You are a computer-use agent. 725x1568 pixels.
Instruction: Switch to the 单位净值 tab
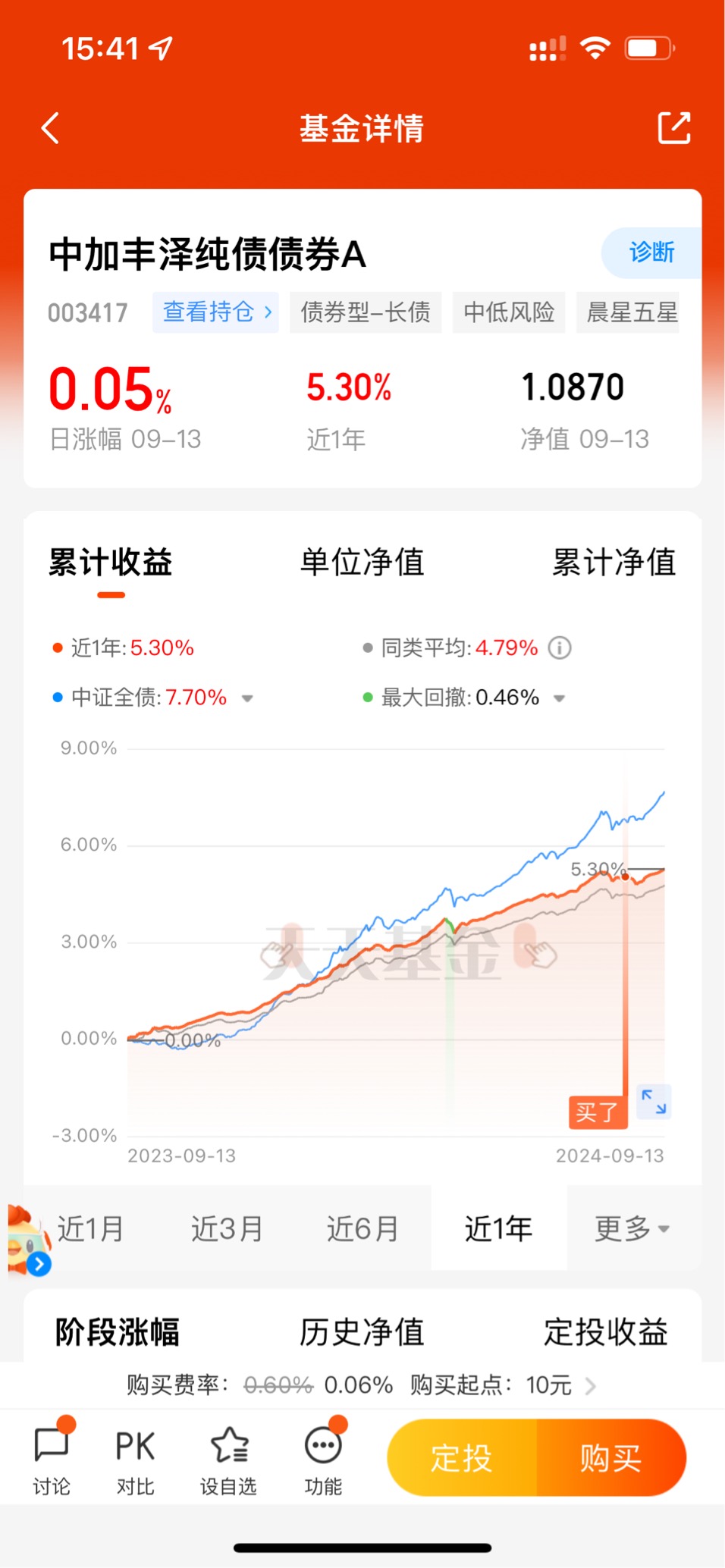(362, 563)
